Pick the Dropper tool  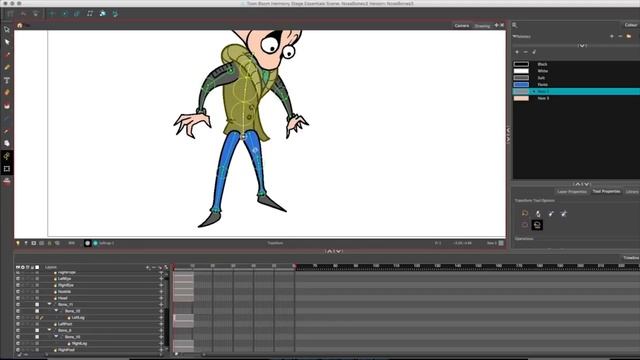tap(7, 131)
